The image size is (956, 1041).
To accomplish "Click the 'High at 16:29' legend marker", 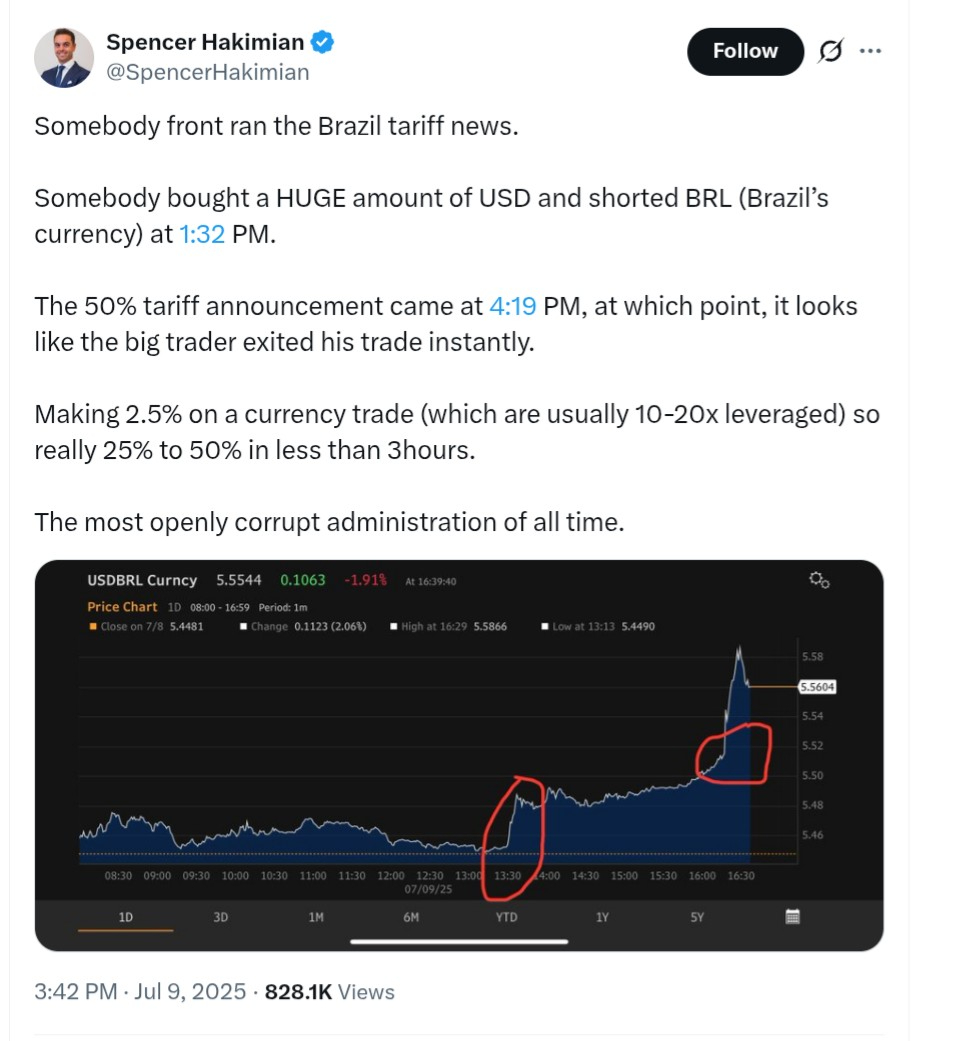I will (x=394, y=627).
